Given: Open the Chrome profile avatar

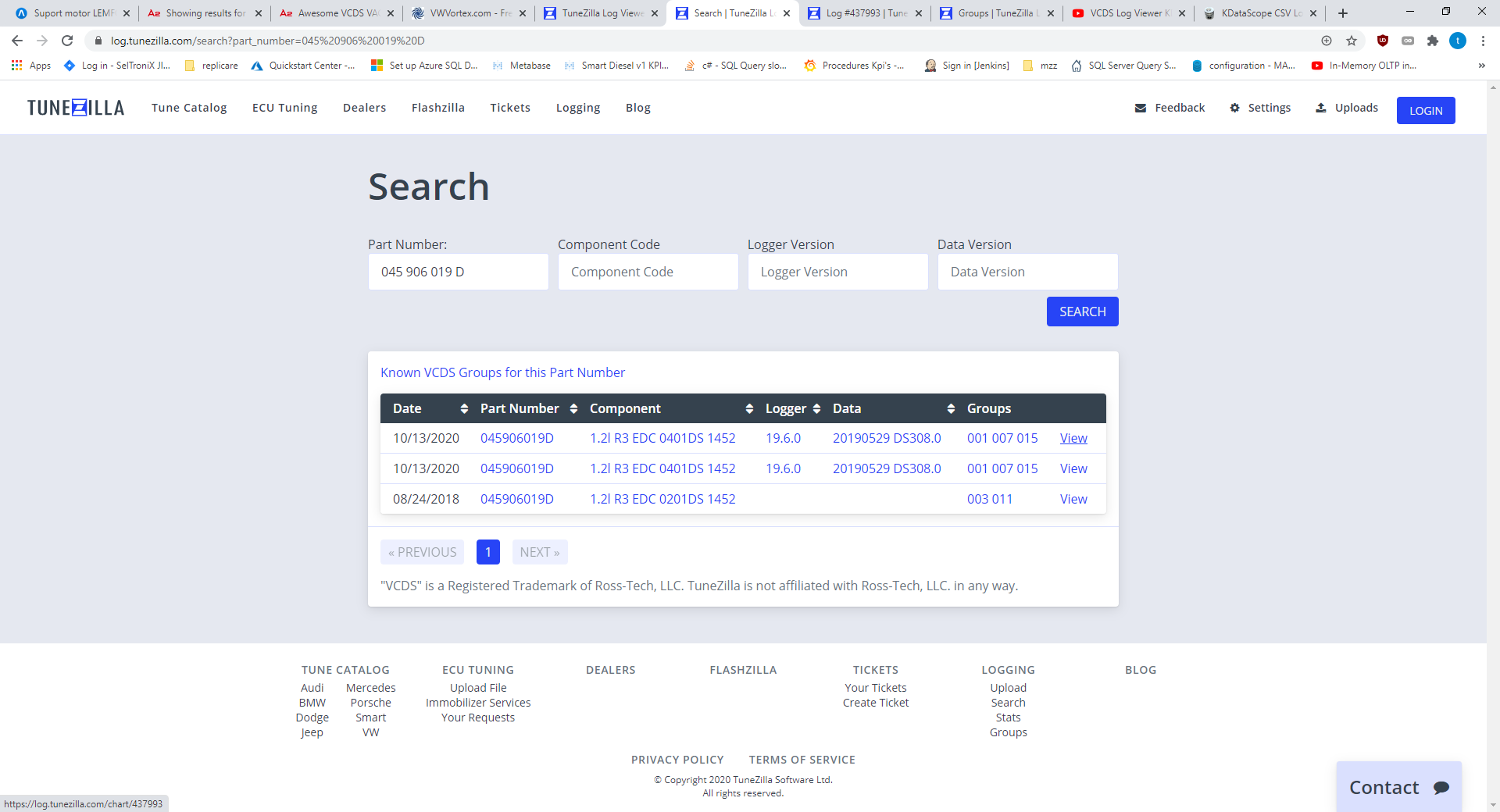Looking at the screenshot, I should pyautogui.click(x=1458, y=41).
